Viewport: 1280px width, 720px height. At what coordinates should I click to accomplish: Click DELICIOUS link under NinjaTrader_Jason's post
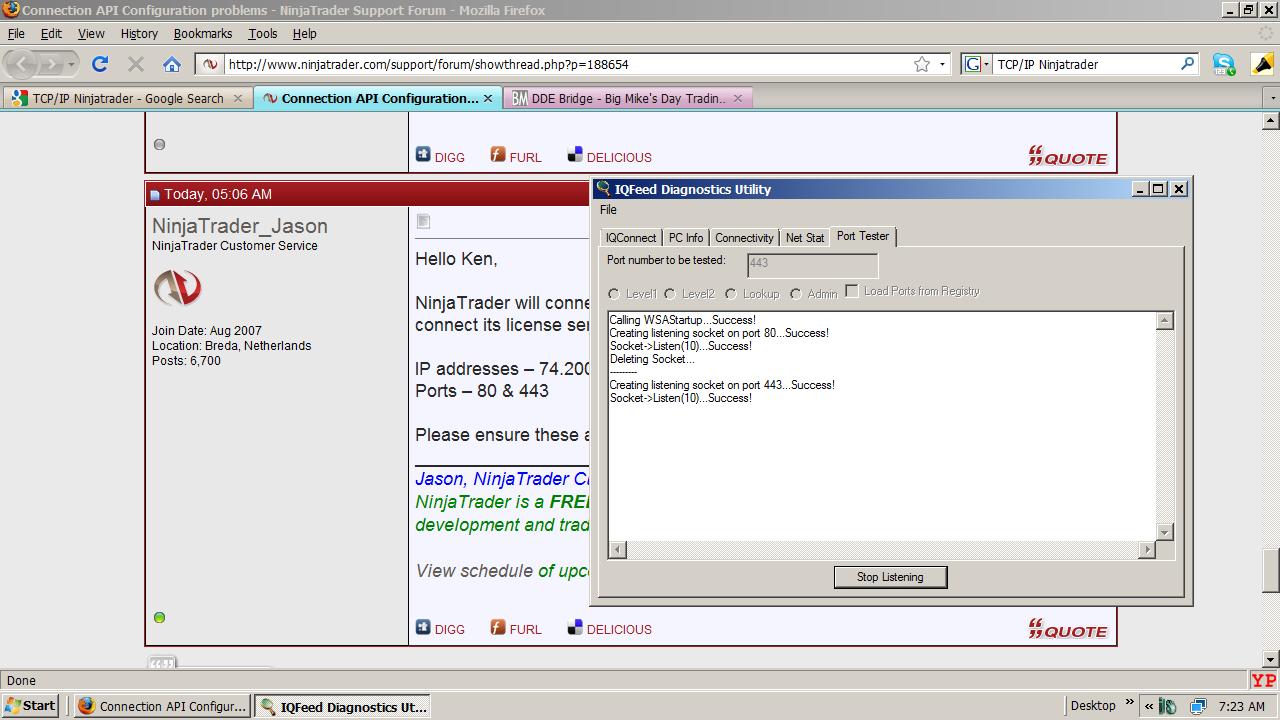pos(610,629)
